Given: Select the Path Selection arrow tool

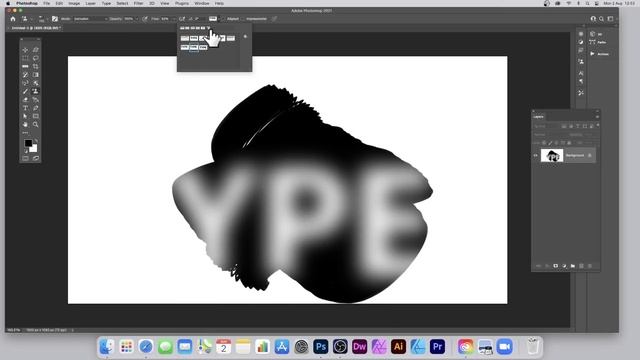Looking at the screenshot, I should tap(25, 116).
